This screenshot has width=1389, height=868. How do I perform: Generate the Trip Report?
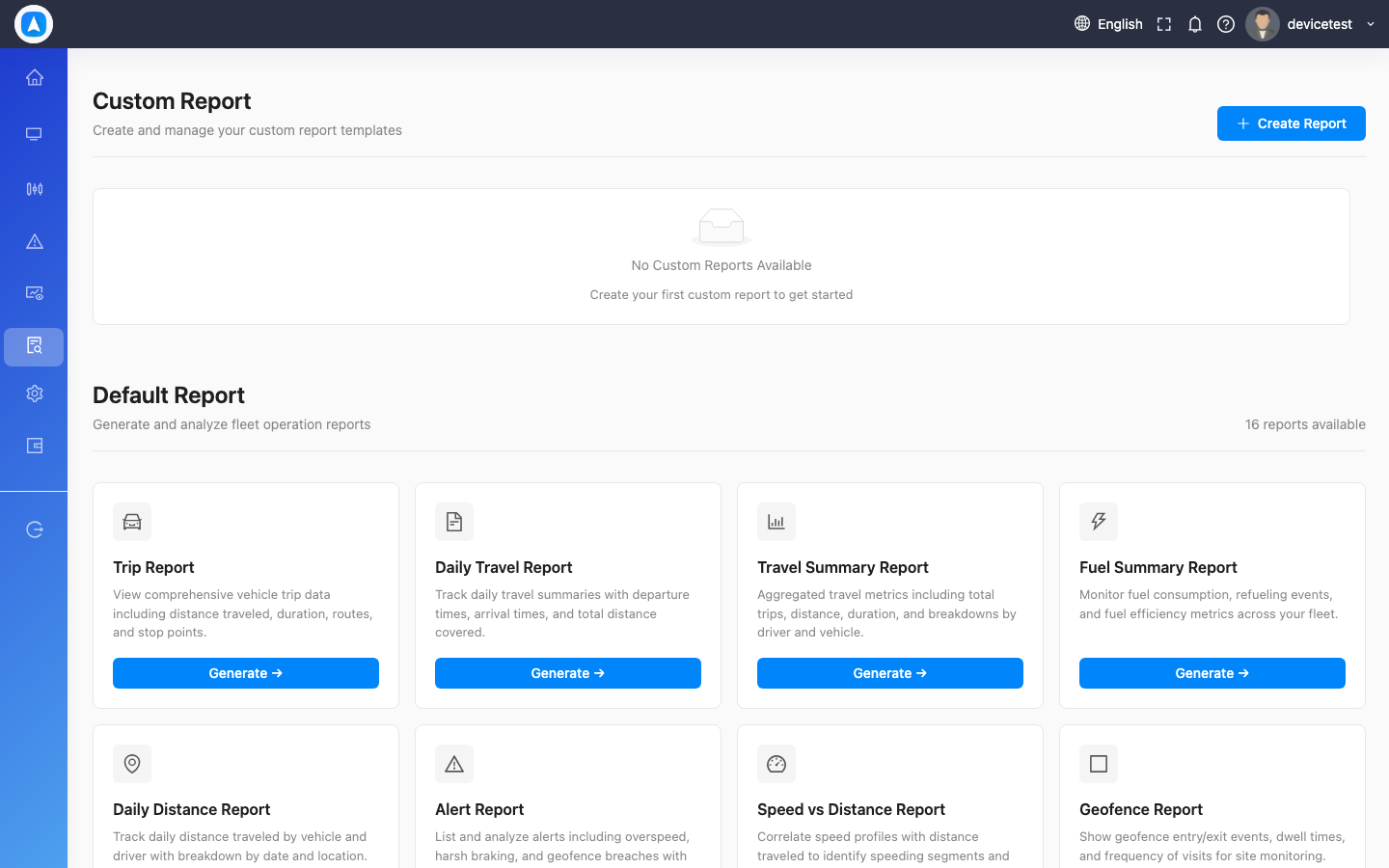point(246,673)
